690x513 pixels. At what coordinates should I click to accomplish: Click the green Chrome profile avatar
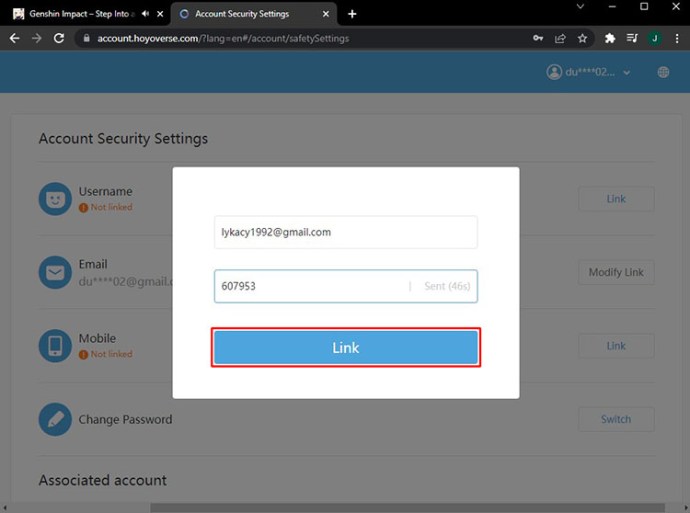654,38
